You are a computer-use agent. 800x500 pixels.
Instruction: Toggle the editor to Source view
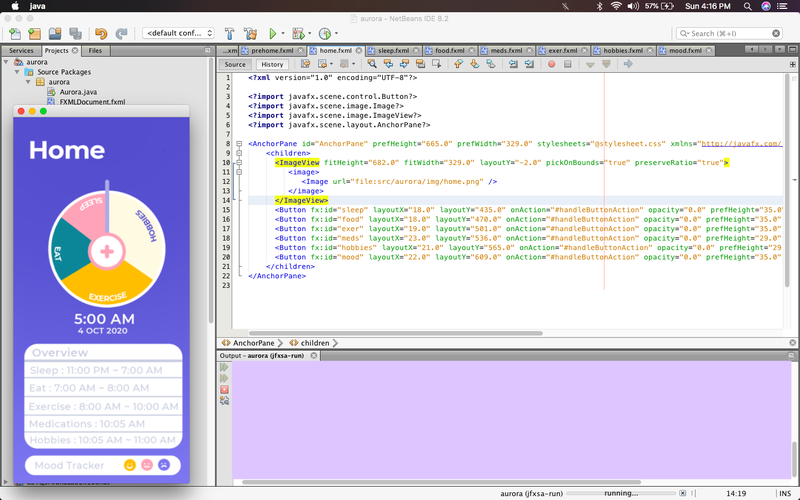(235, 64)
